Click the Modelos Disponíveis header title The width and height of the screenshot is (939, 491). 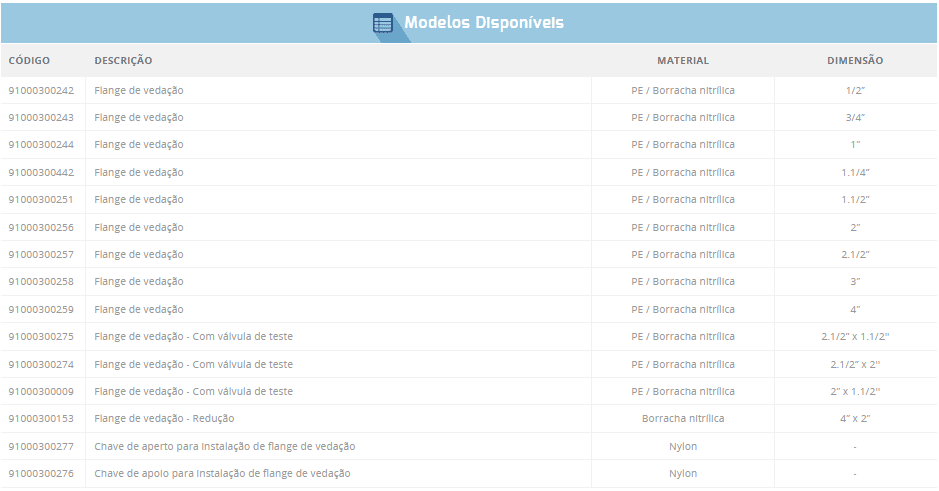pyautogui.click(x=483, y=23)
